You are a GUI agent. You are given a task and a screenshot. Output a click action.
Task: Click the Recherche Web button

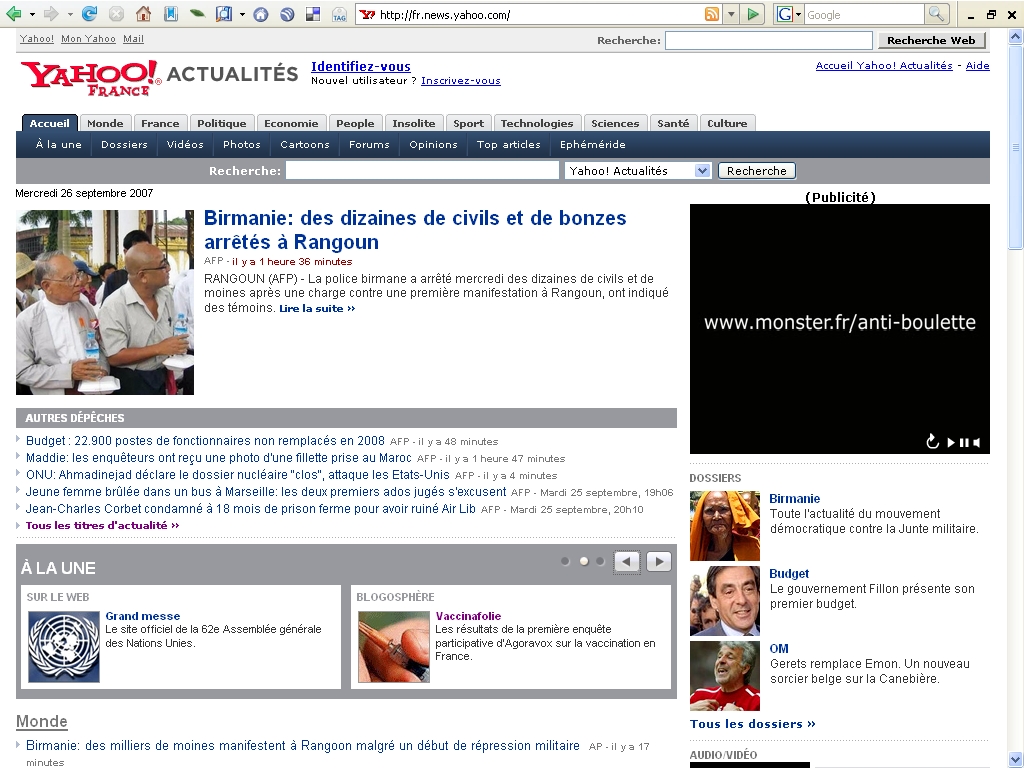[931, 40]
